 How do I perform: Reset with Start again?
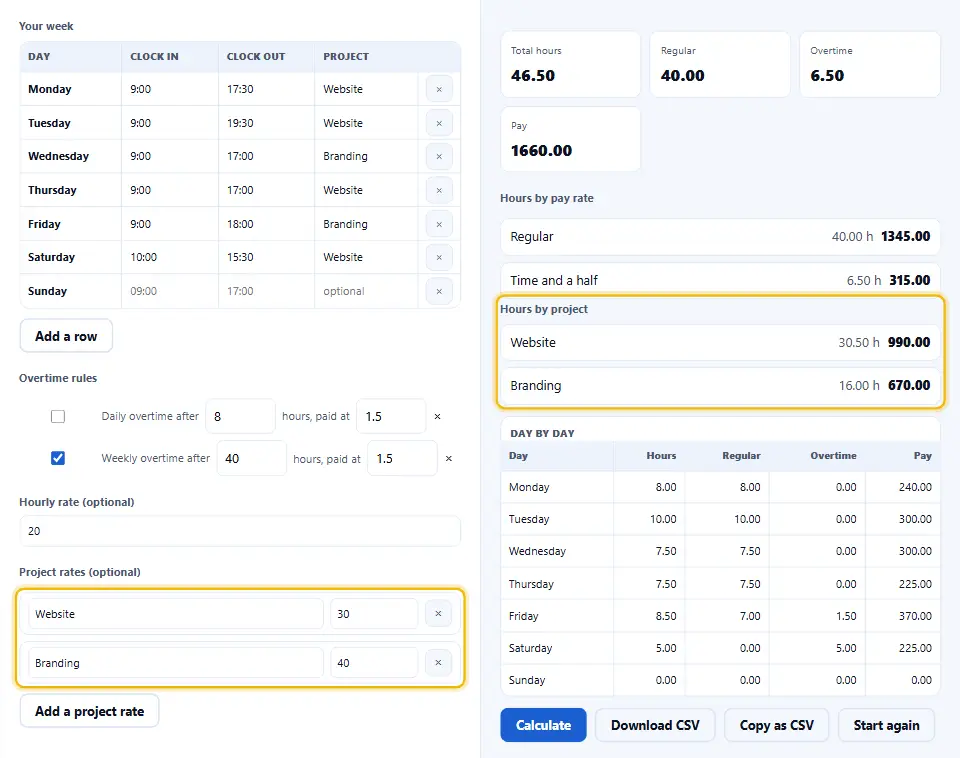[887, 725]
